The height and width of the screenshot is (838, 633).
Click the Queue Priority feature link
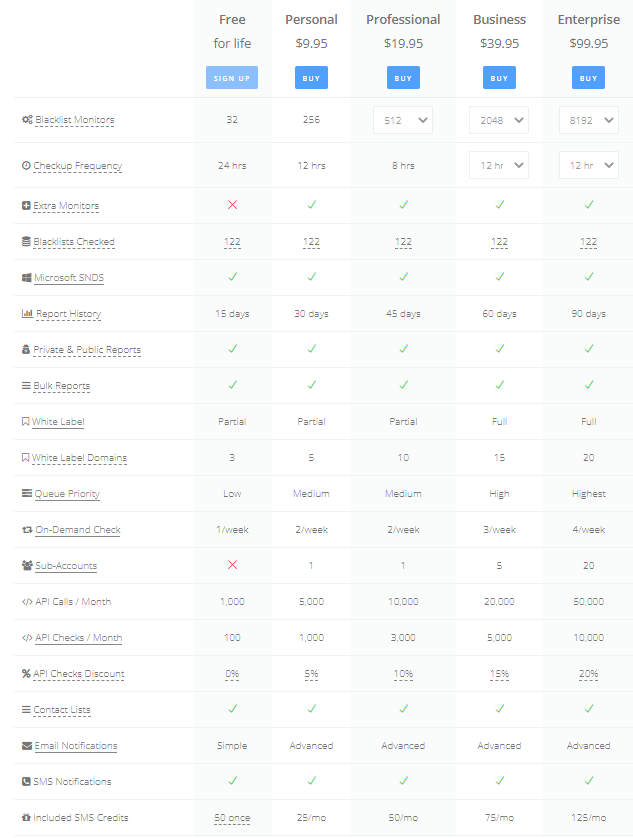click(67, 494)
